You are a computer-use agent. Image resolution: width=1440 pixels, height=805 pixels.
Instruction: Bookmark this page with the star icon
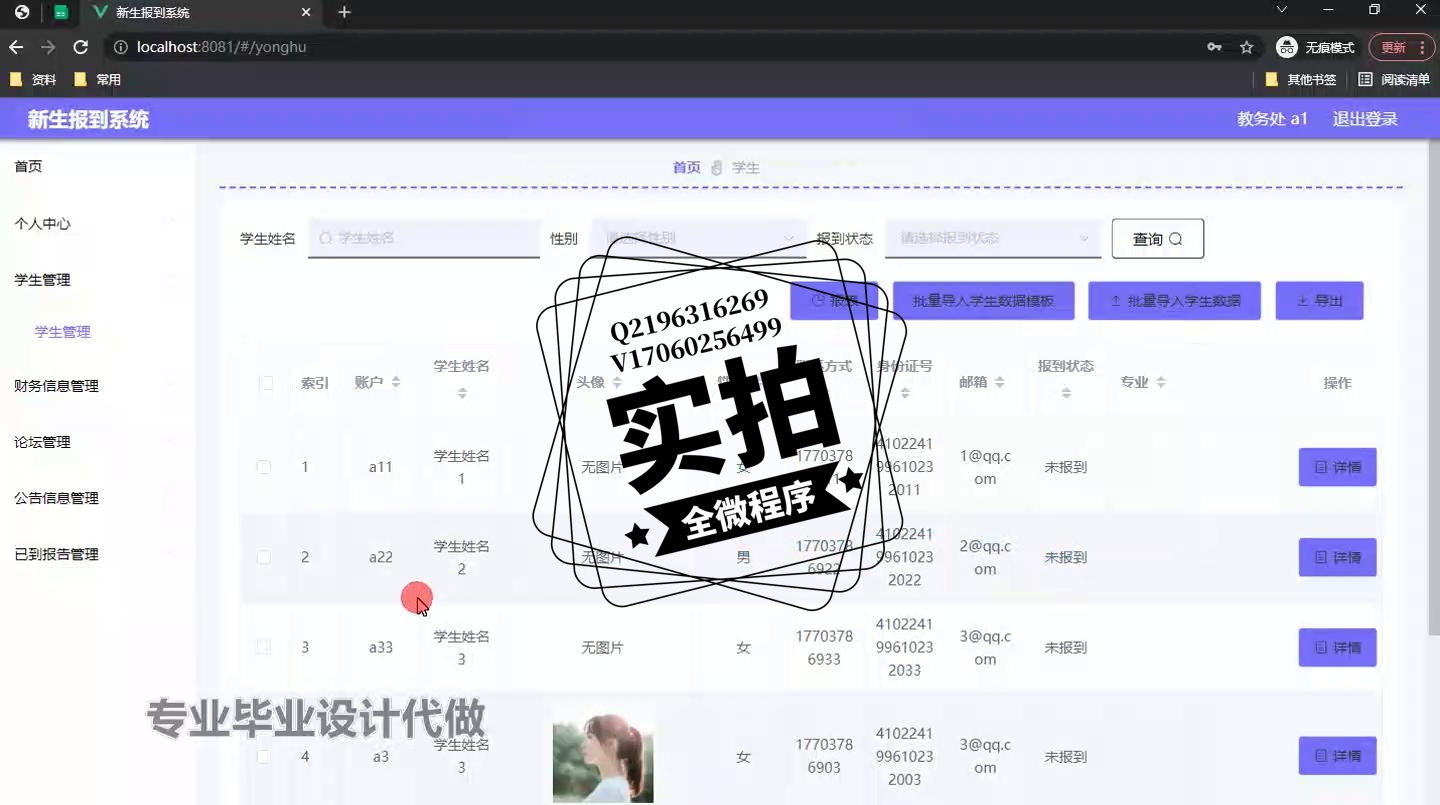click(1246, 47)
